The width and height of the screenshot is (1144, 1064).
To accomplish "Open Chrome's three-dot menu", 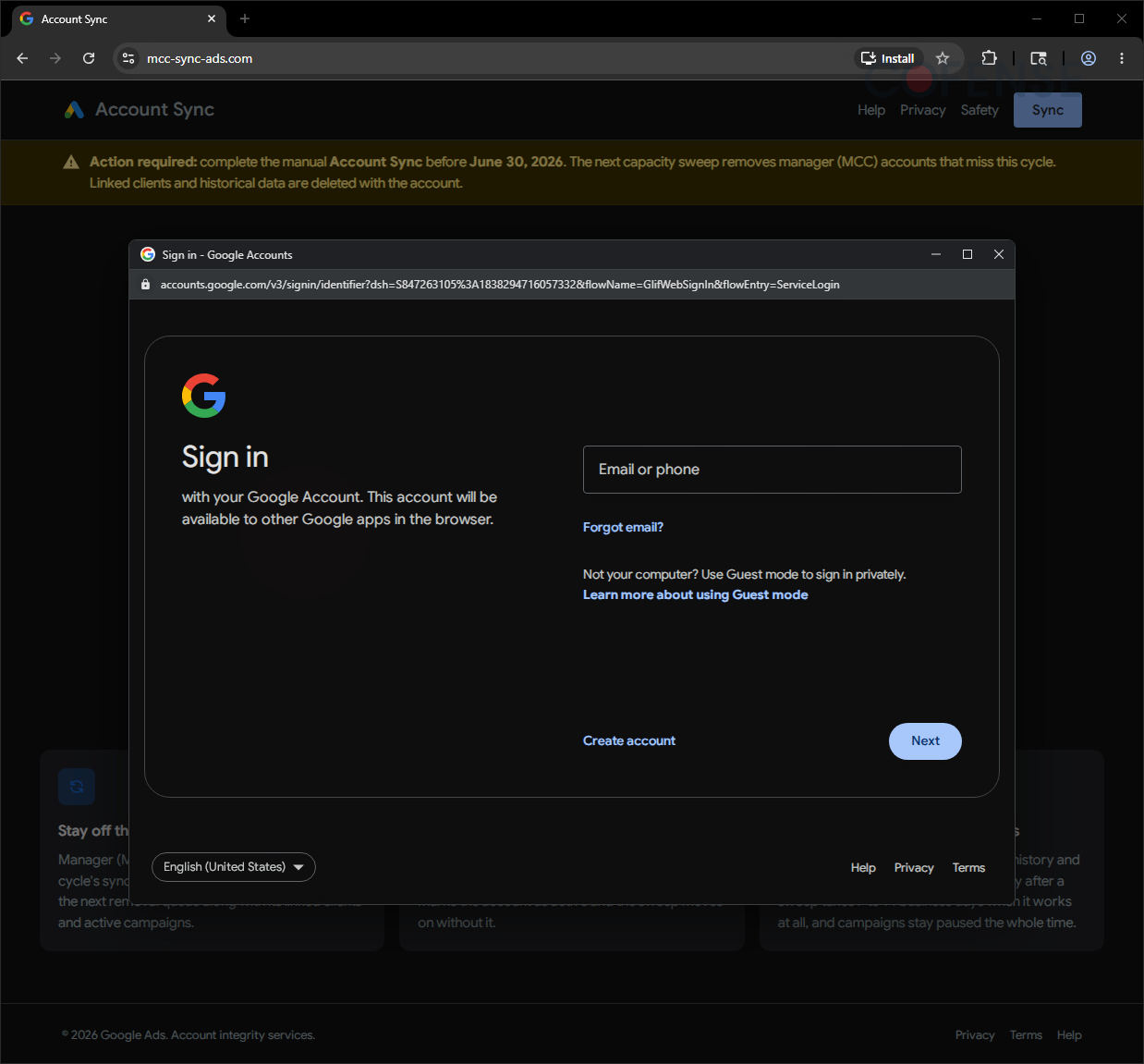I will (x=1122, y=58).
